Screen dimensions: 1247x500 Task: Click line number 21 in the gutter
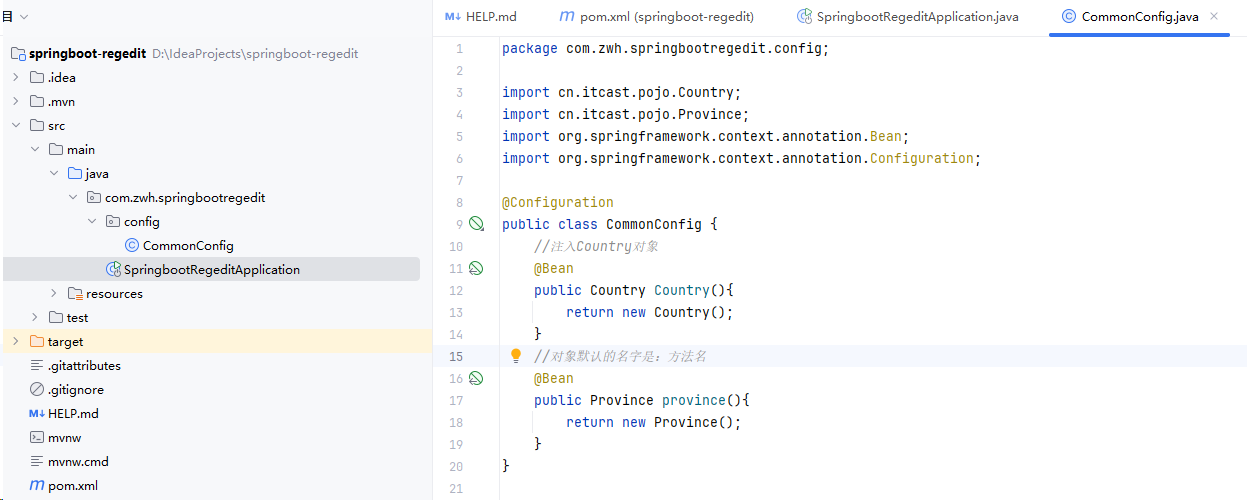[x=456, y=488]
